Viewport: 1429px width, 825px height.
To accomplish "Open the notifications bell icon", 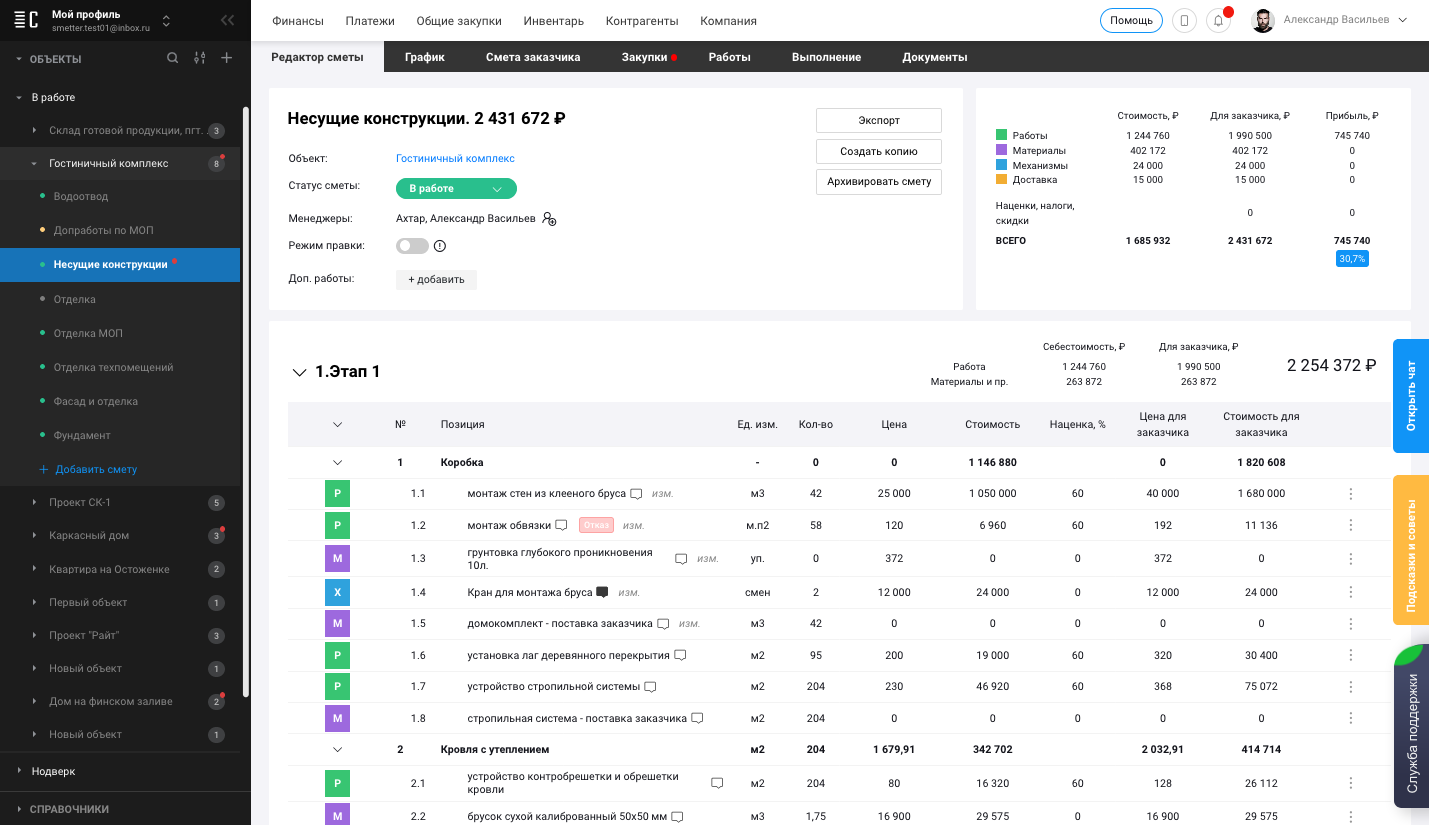I will [x=1218, y=21].
